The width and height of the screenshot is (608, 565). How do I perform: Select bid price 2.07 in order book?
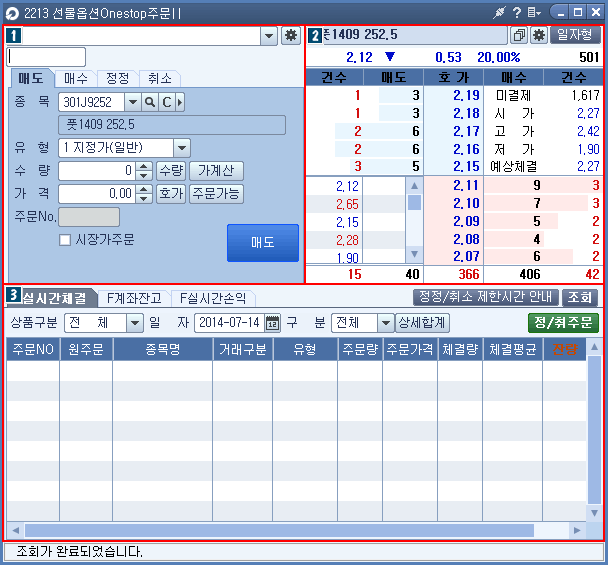pos(453,256)
